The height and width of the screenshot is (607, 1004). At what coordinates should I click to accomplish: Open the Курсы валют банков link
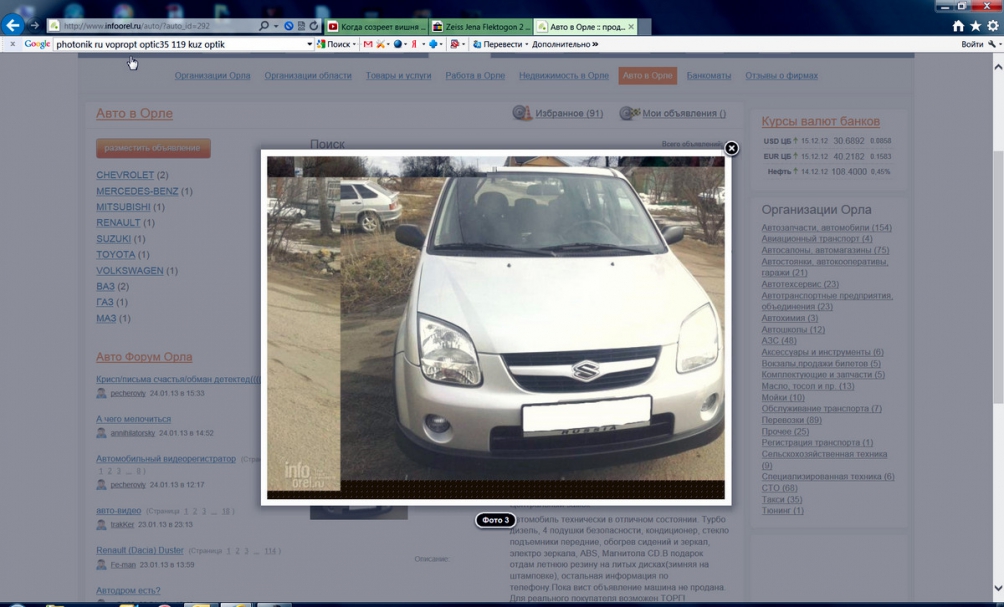[x=820, y=121]
